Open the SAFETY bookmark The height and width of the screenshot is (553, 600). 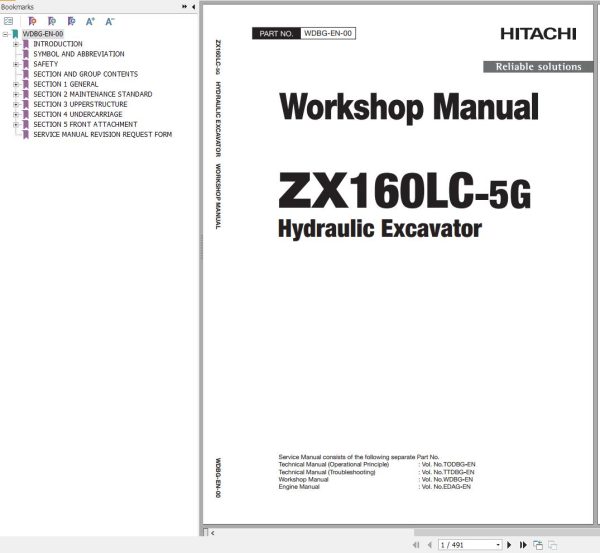46,64
